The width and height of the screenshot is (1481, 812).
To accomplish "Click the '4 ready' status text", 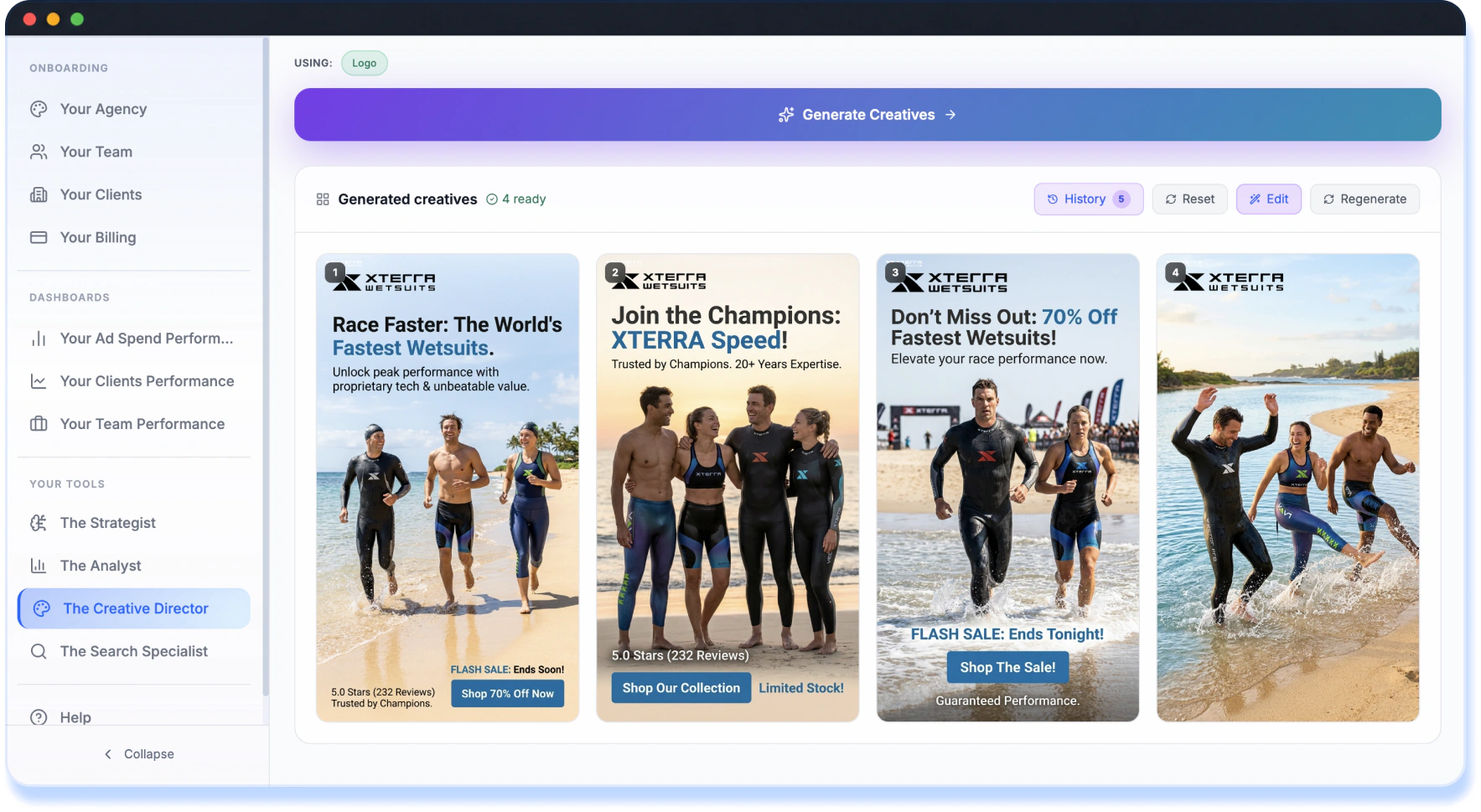I will pos(524,199).
